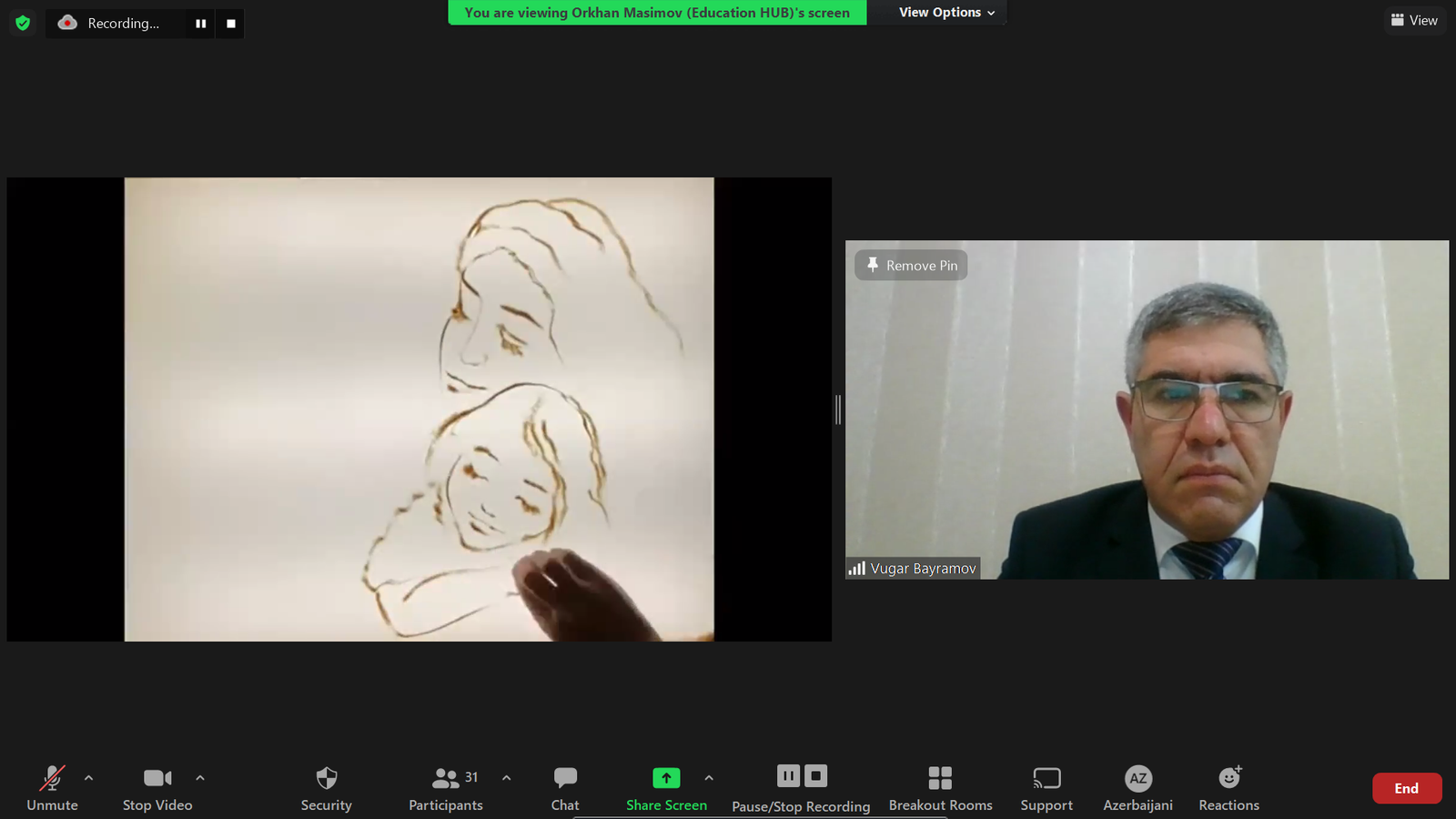Expand share options arrow beside Share Screen
This screenshot has width=1456, height=819.
click(709, 778)
